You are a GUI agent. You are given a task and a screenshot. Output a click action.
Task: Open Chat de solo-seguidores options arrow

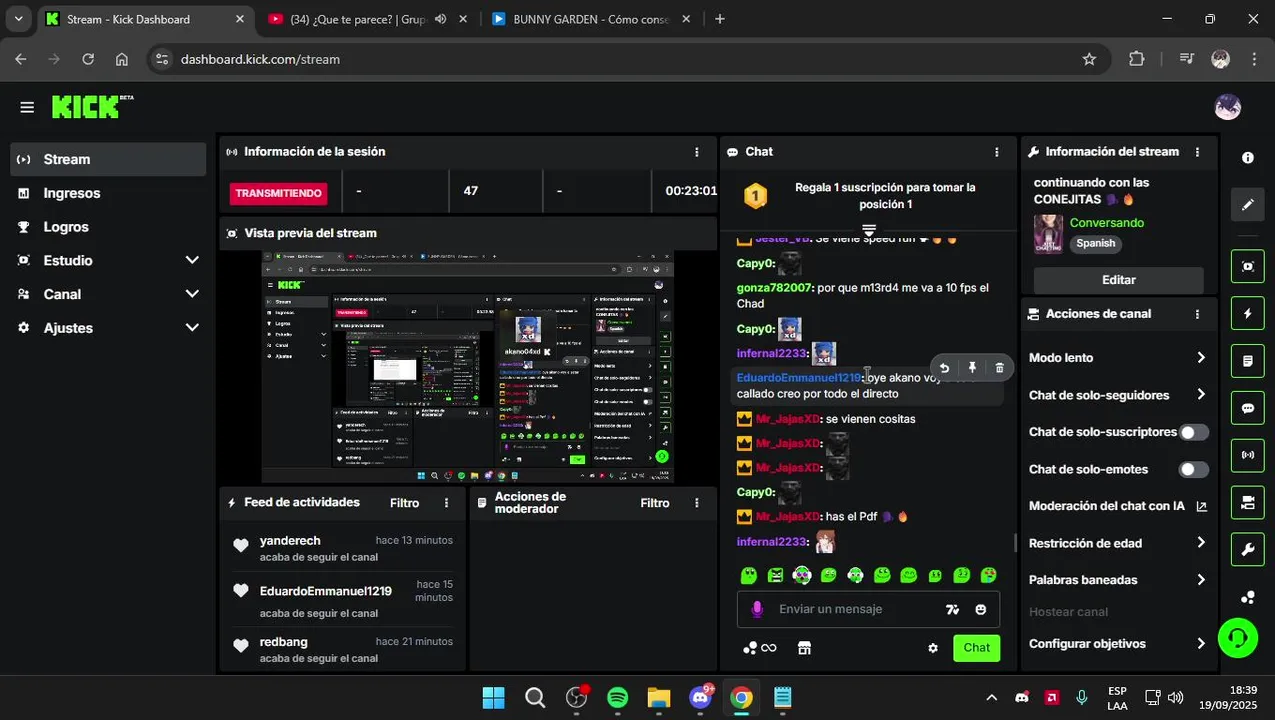pyautogui.click(x=1201, y=395)
